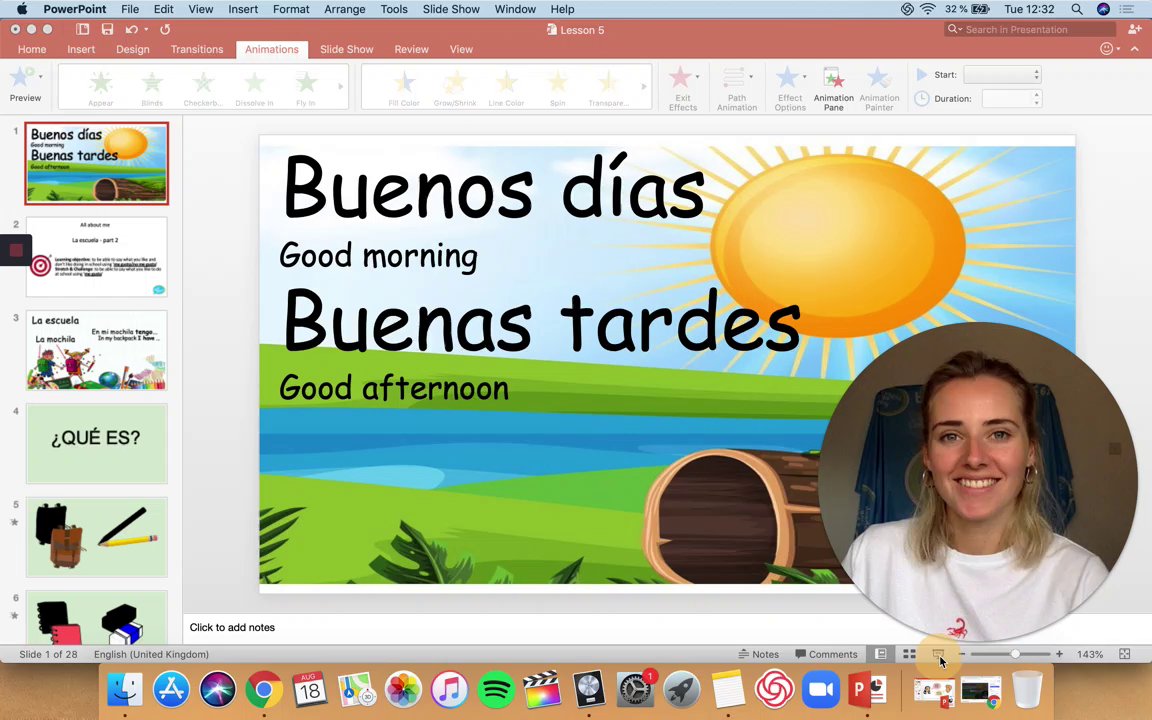Click the English (United Kingdom) language indicator
1152x720 pixels.
[x=151, y=654]
